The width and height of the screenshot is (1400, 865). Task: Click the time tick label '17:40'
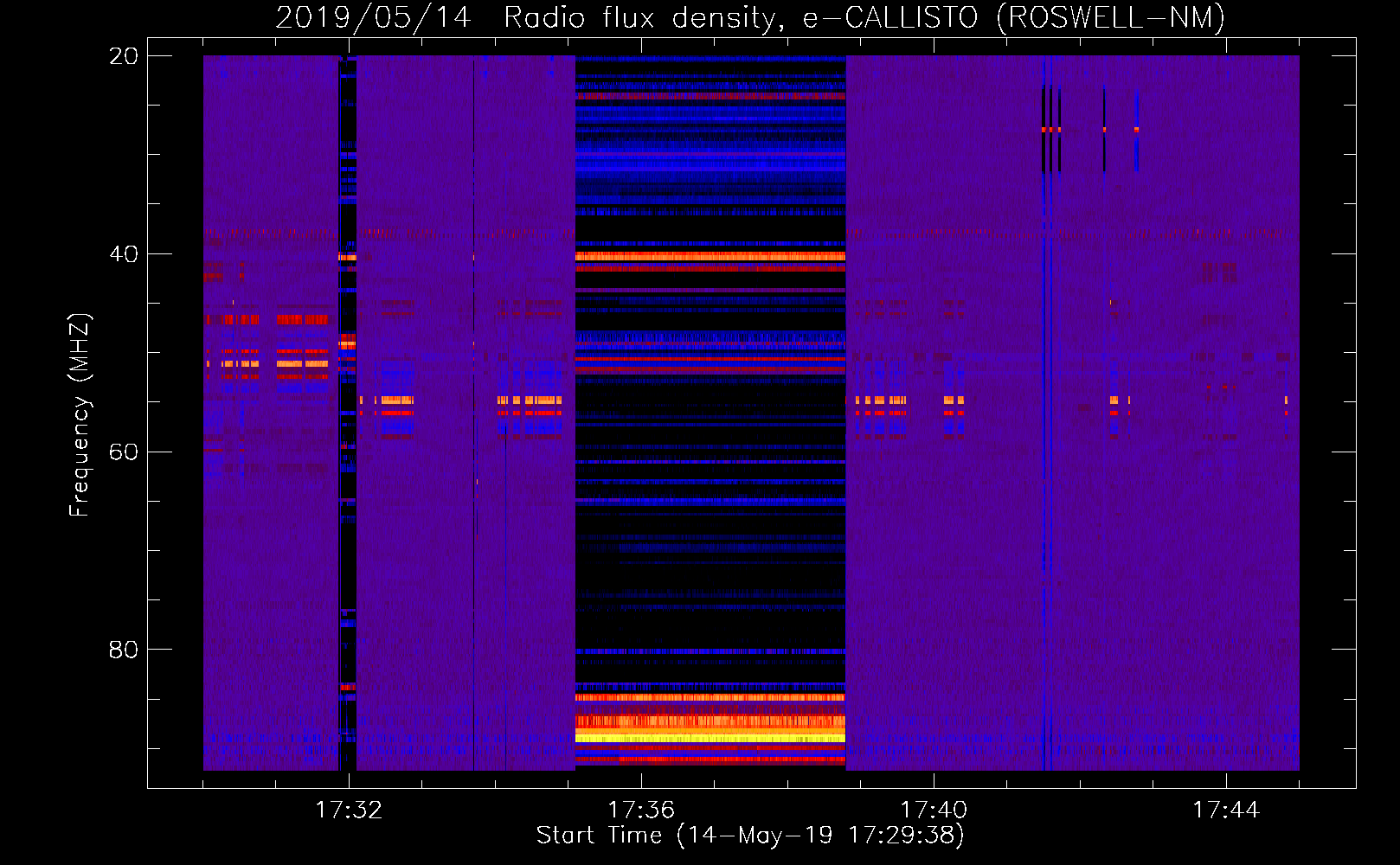point(934,811)
